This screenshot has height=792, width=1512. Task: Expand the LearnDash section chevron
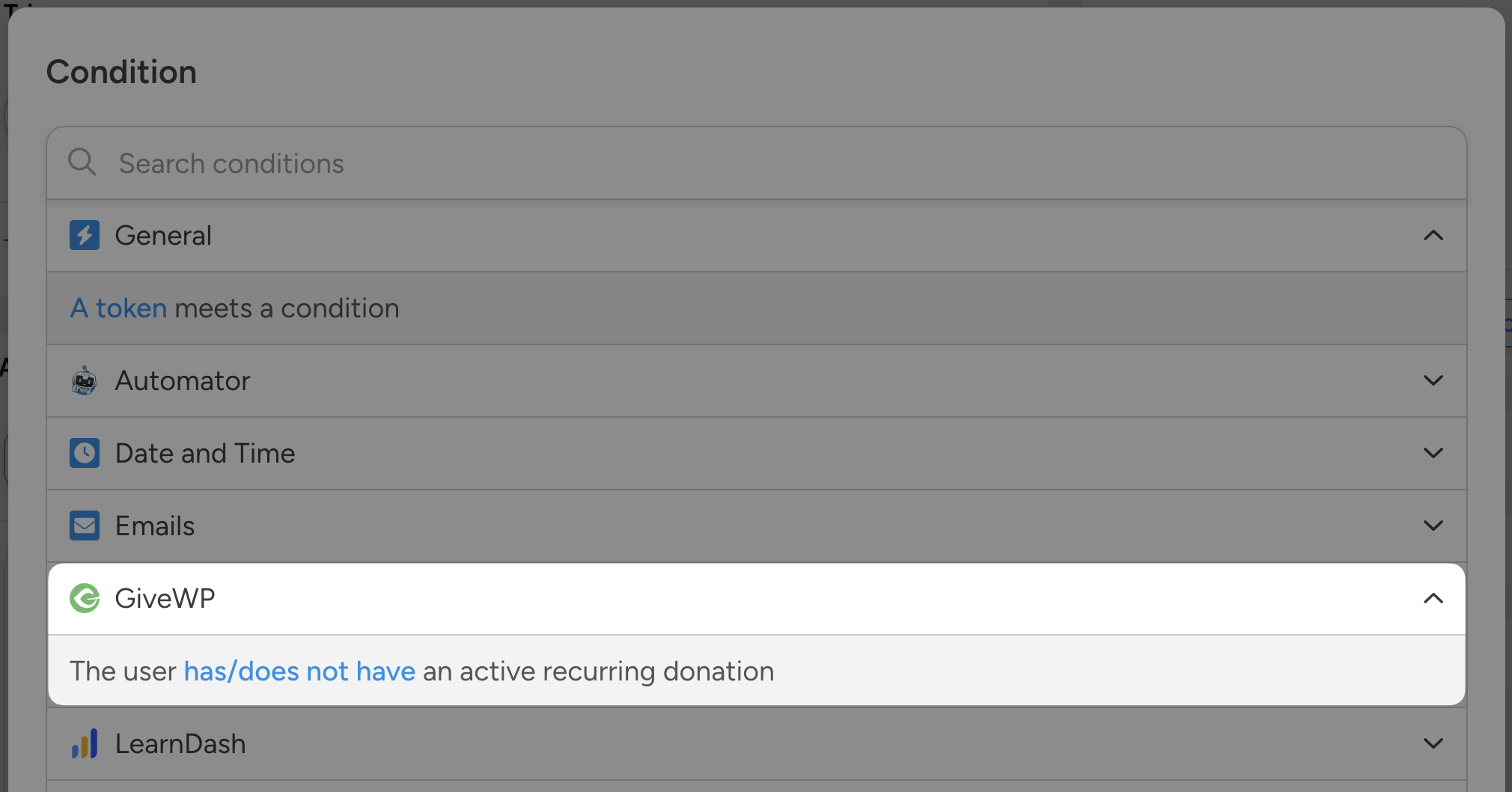coord(1433,744)
